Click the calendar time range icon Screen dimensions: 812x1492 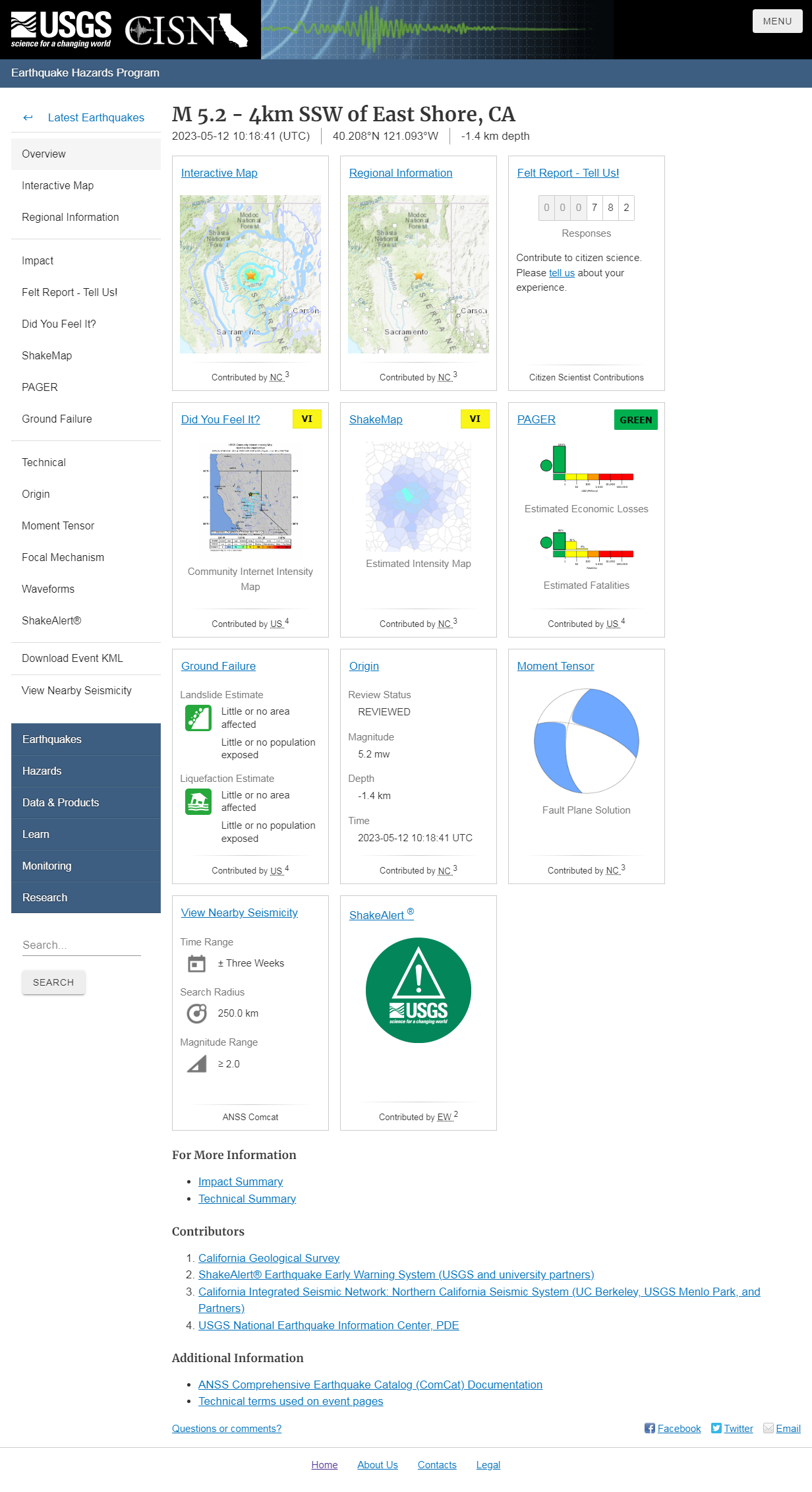click(x=196, y=963)
